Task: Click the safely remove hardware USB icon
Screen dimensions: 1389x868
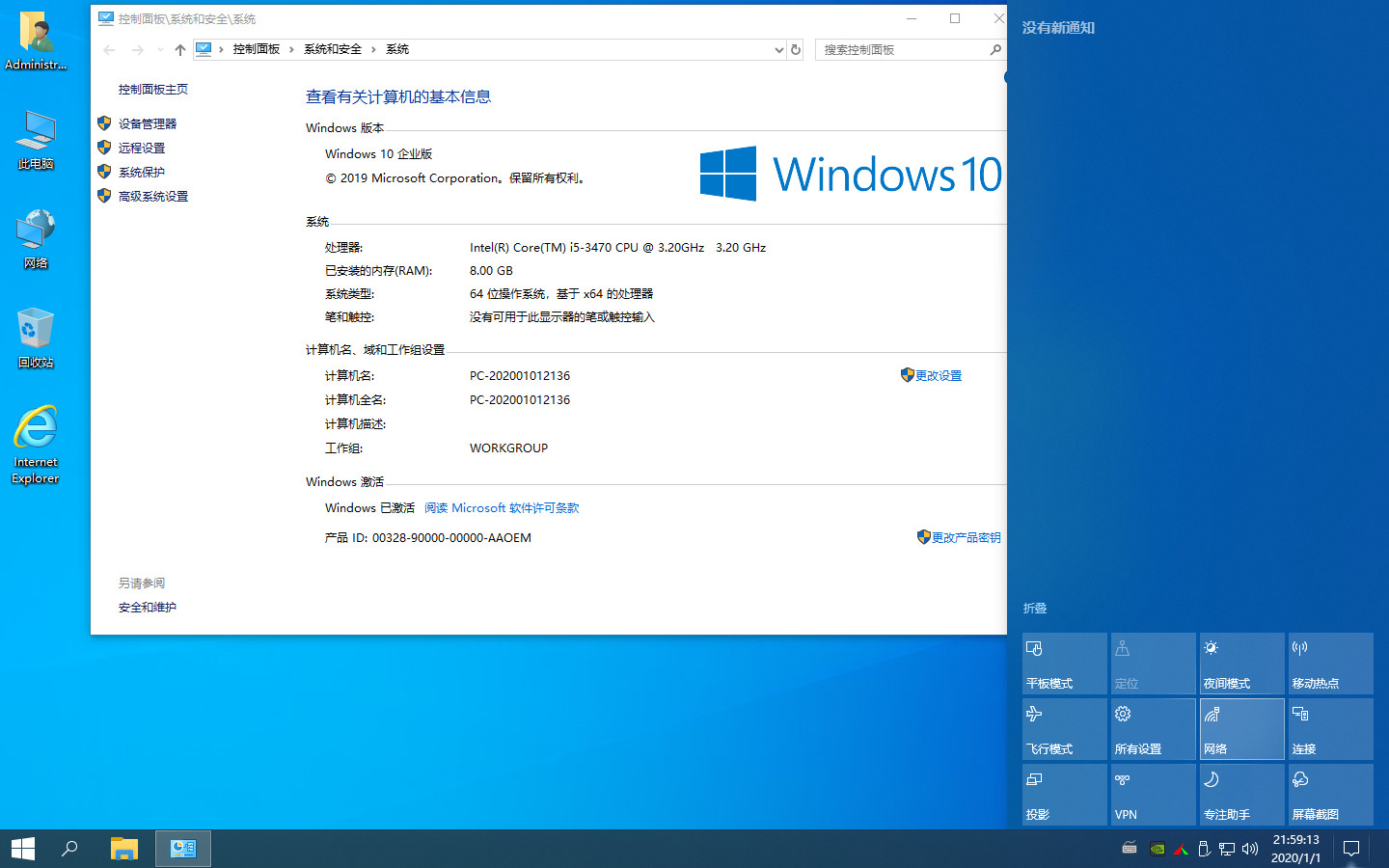Action: [1204, 849]
